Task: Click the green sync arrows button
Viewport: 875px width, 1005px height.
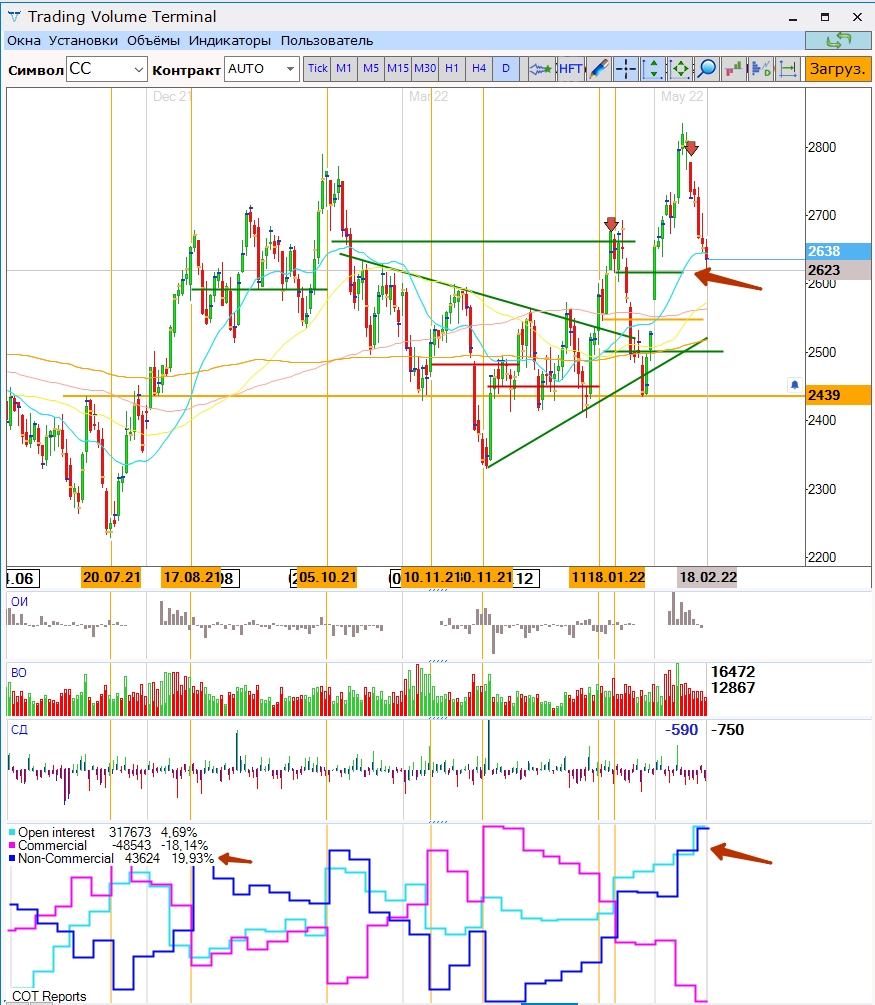Action: (837, 40)
